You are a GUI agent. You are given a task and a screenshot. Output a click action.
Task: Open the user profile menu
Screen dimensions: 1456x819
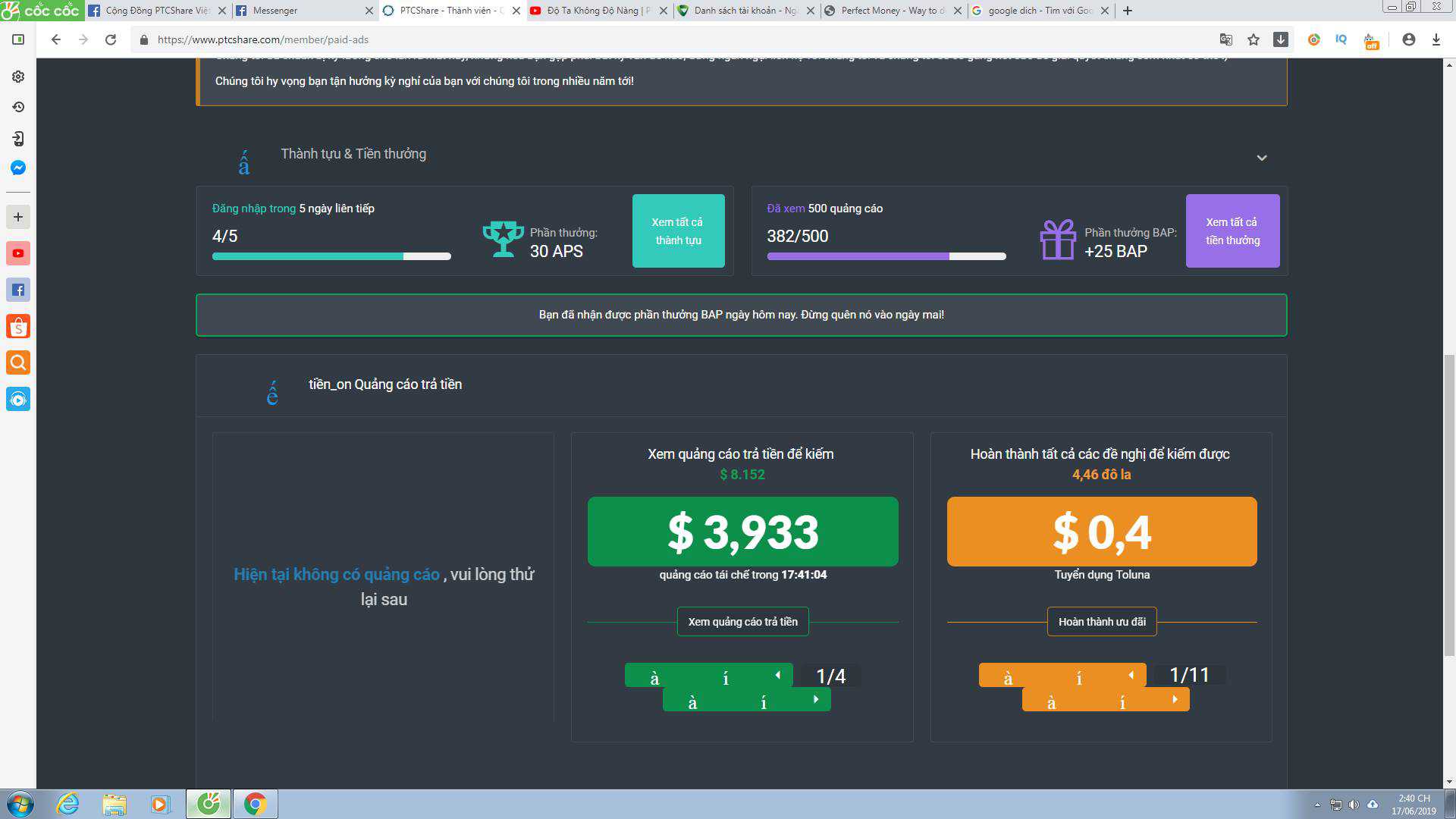(x=1408, y=39)
